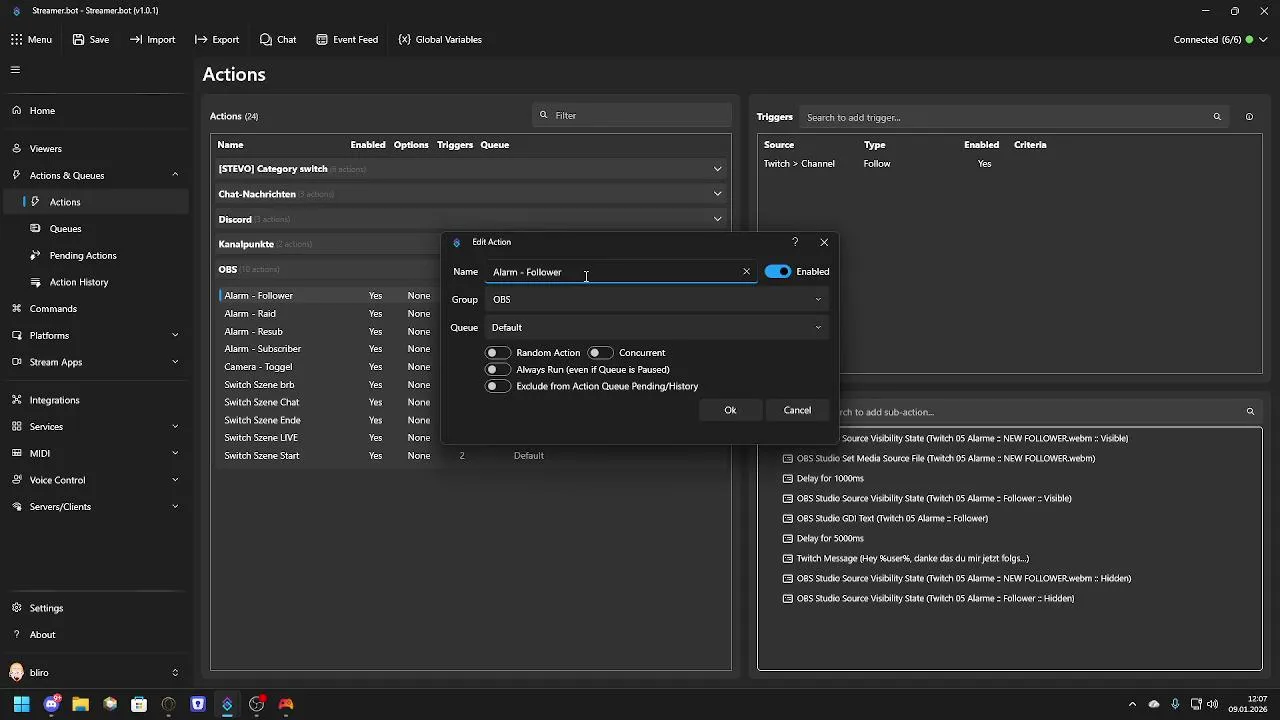Open About in the sidebar
The image size is (1280, 720).
[94, 635]
